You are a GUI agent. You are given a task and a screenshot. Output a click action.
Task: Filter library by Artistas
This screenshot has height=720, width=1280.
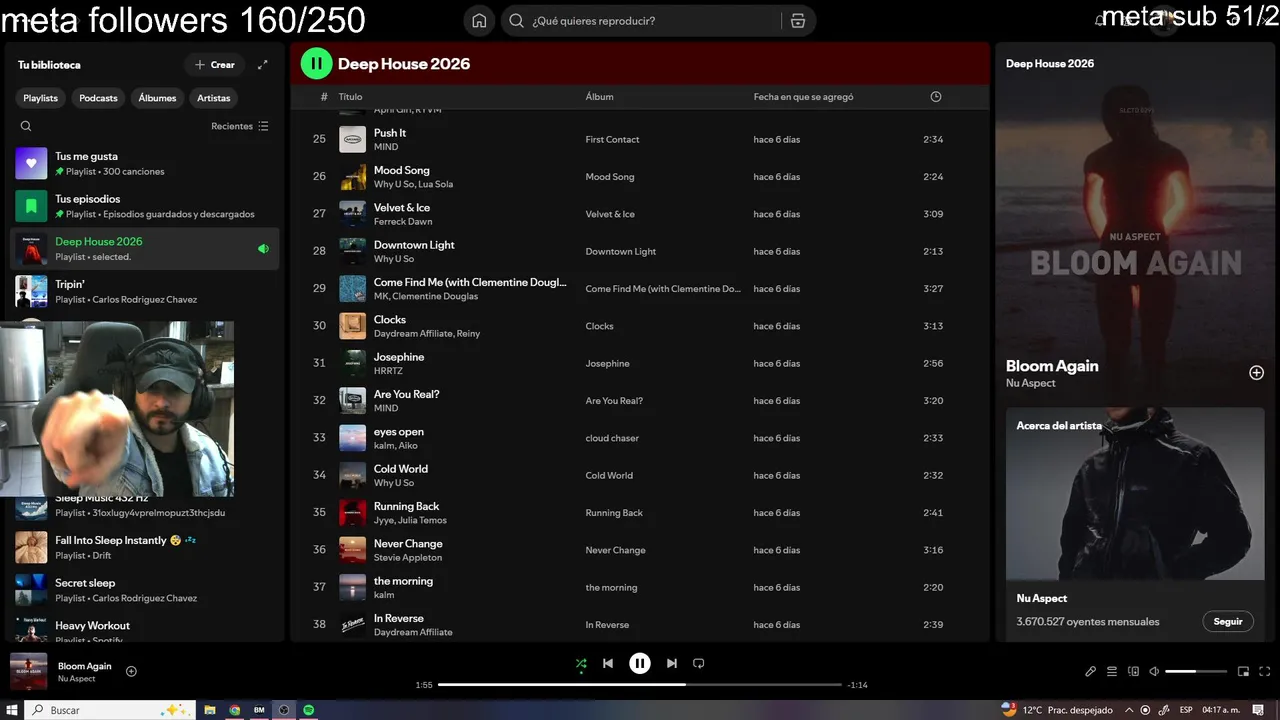(214, 98)
